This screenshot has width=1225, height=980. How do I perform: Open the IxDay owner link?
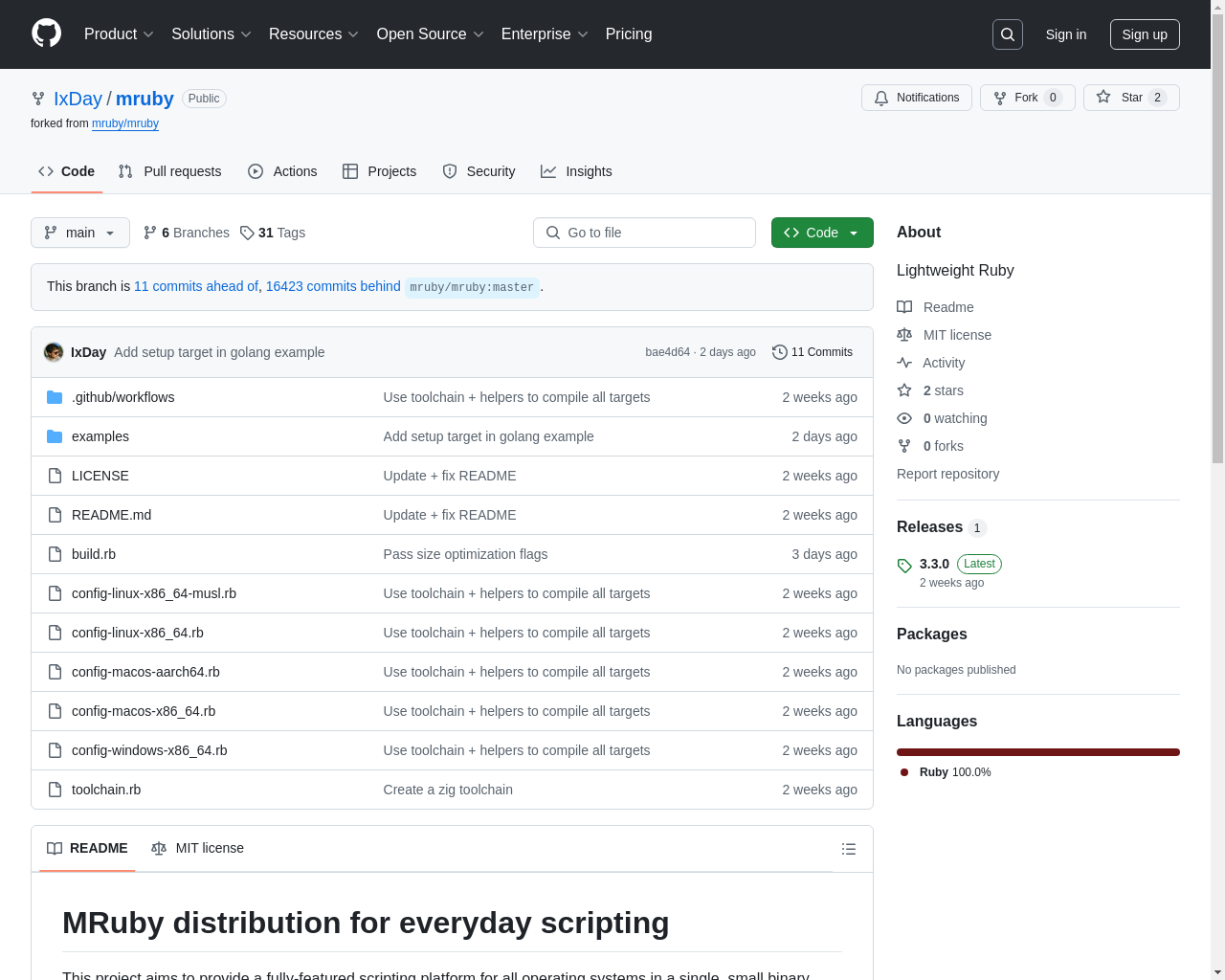coord(78,99)
